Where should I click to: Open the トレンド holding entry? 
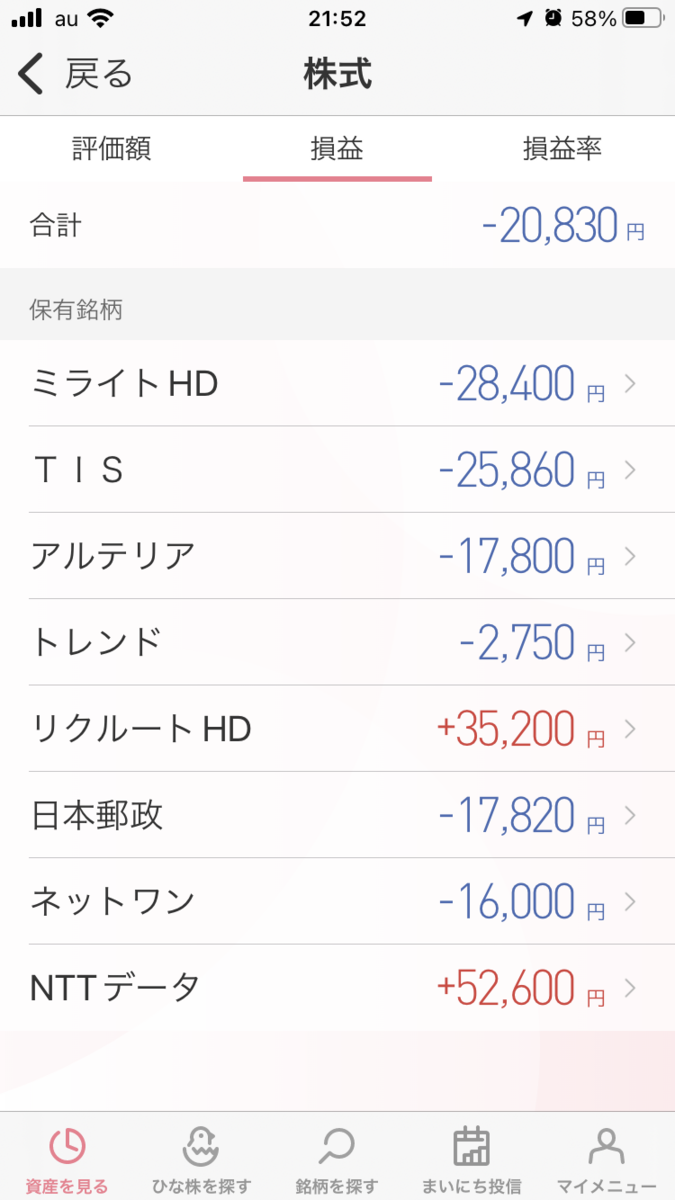click(337, 642)
